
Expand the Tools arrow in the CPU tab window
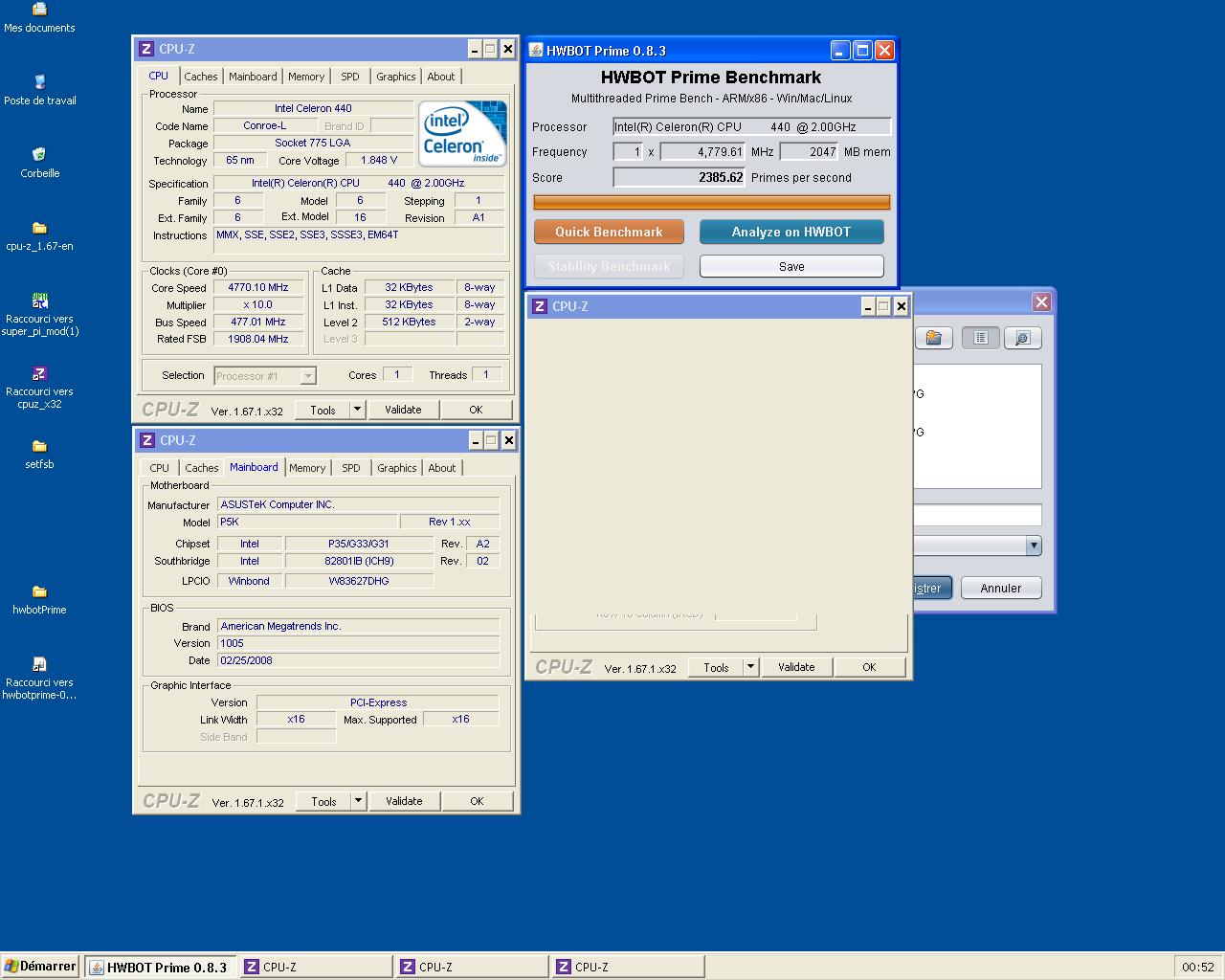pos(357,410)
